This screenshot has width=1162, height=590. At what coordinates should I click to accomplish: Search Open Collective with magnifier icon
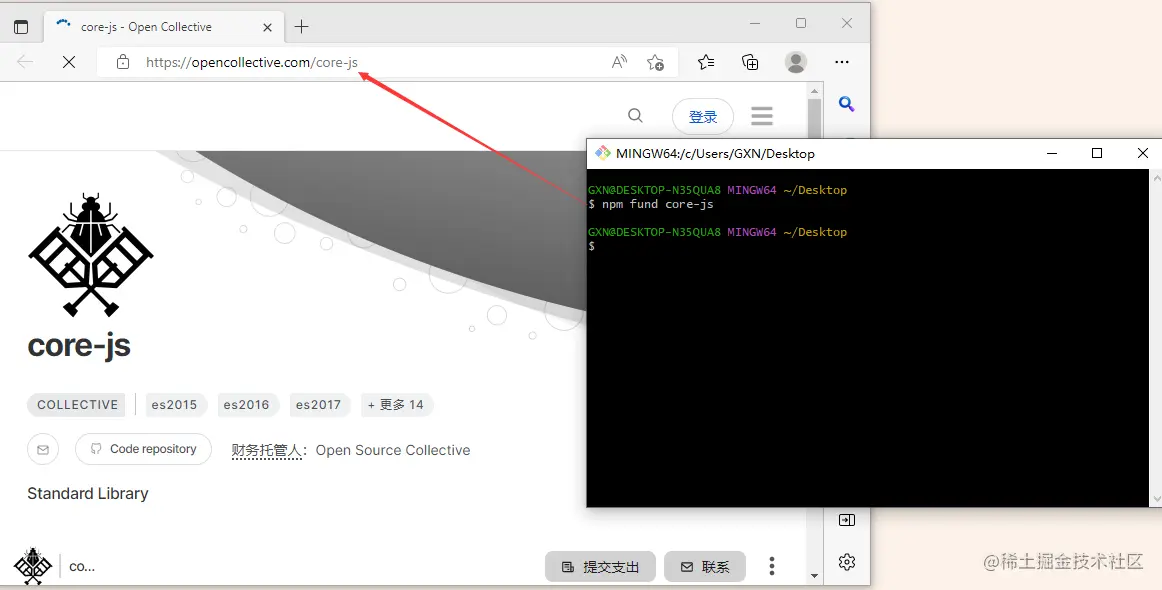click(635, 116)
